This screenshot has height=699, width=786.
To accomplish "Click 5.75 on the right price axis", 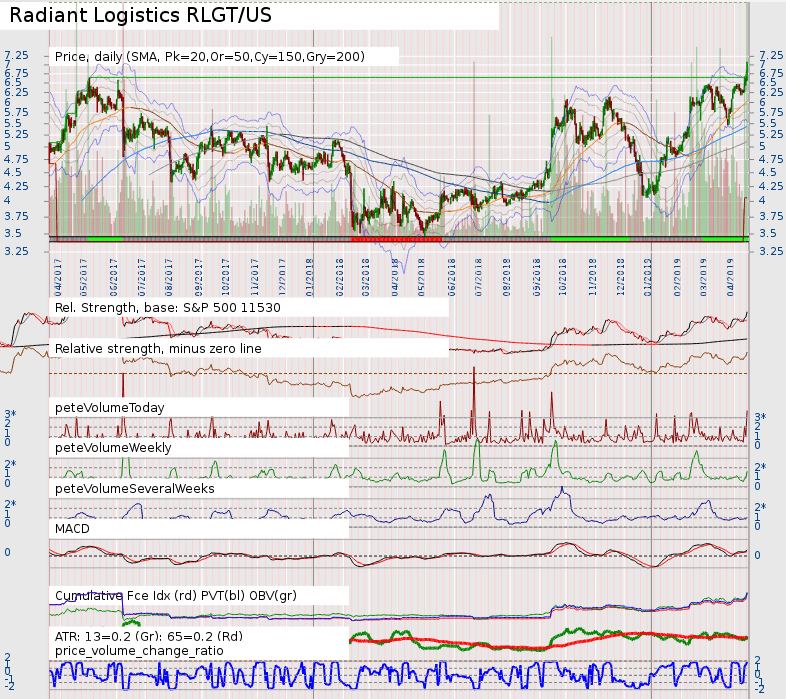I will pos(771,112).
